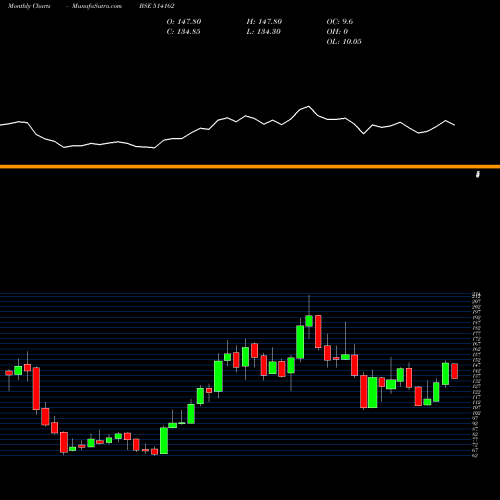Click the 'OL: 10.05' reading
This screenshot has height=500, width=500.
(344, 42)
